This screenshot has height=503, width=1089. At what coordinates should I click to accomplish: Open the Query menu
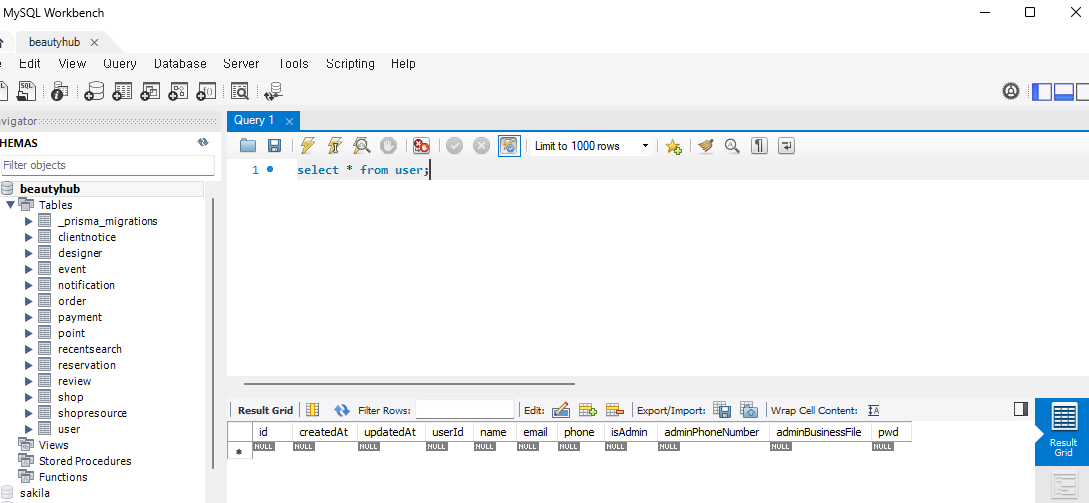(119, 63)
